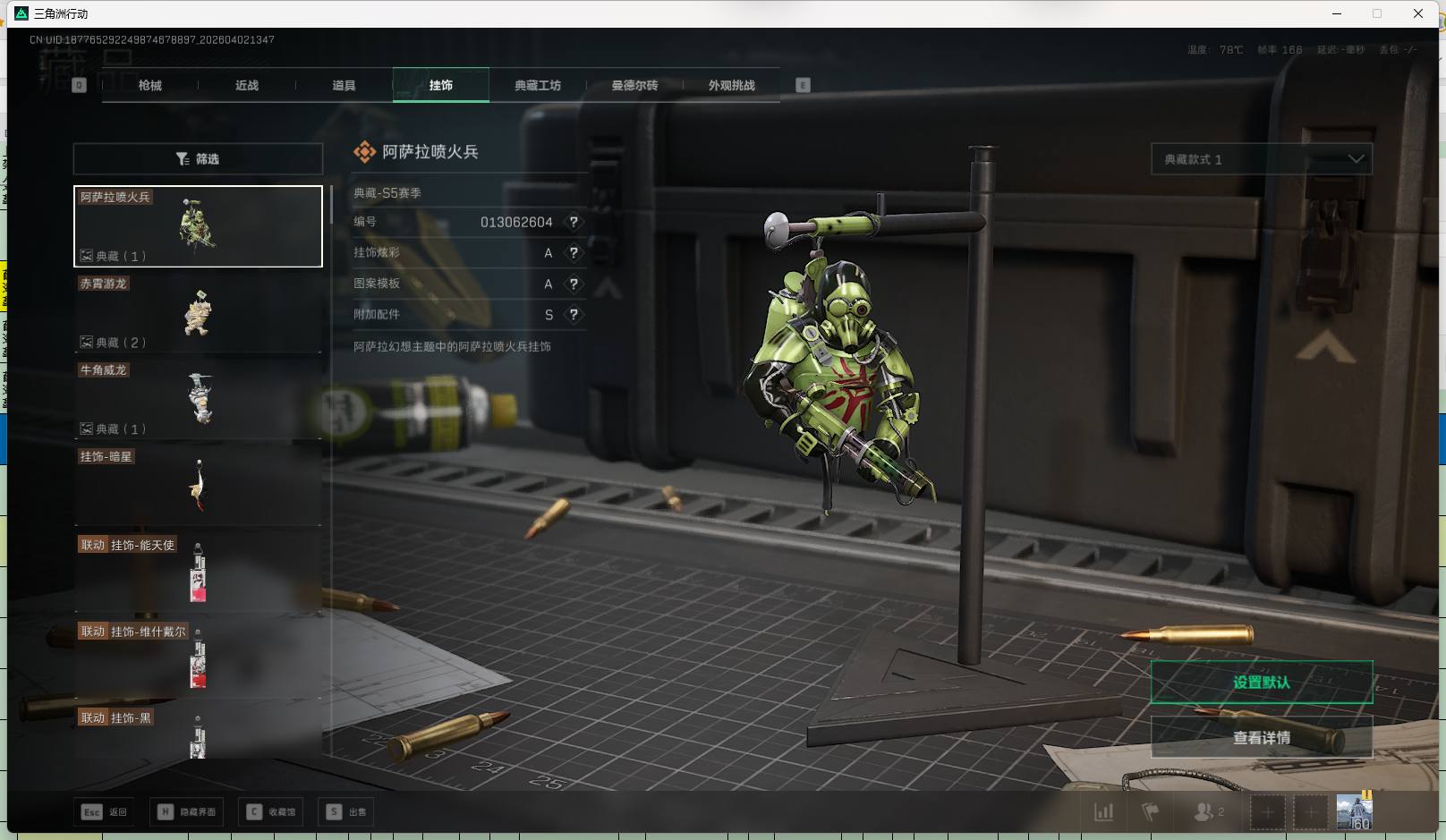The height and width of the screenshot is (840, 1446).
Task: Open the 曼德尔砖 tab
Action: coord(634,86)
